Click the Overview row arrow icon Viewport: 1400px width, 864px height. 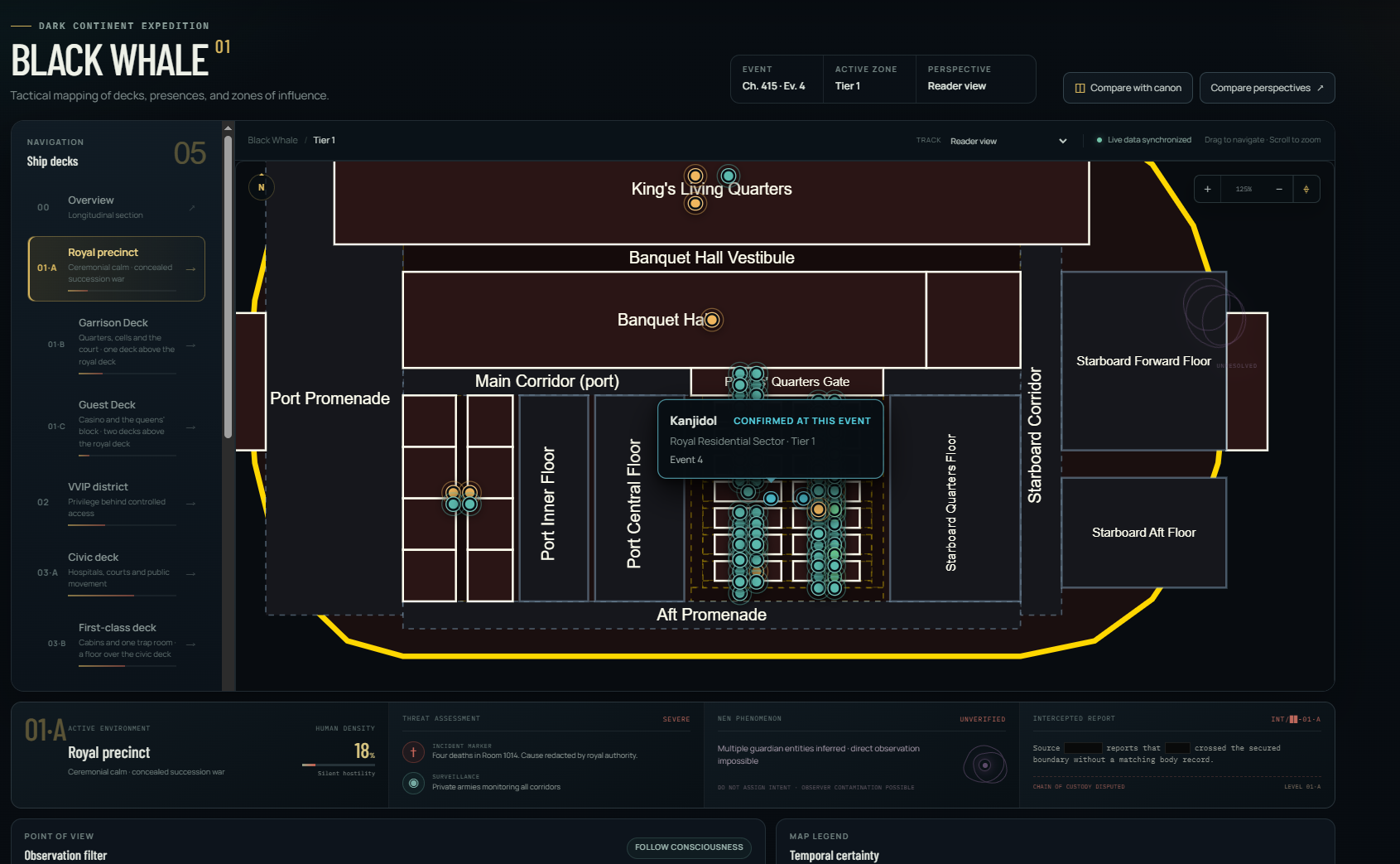[191, 208]
